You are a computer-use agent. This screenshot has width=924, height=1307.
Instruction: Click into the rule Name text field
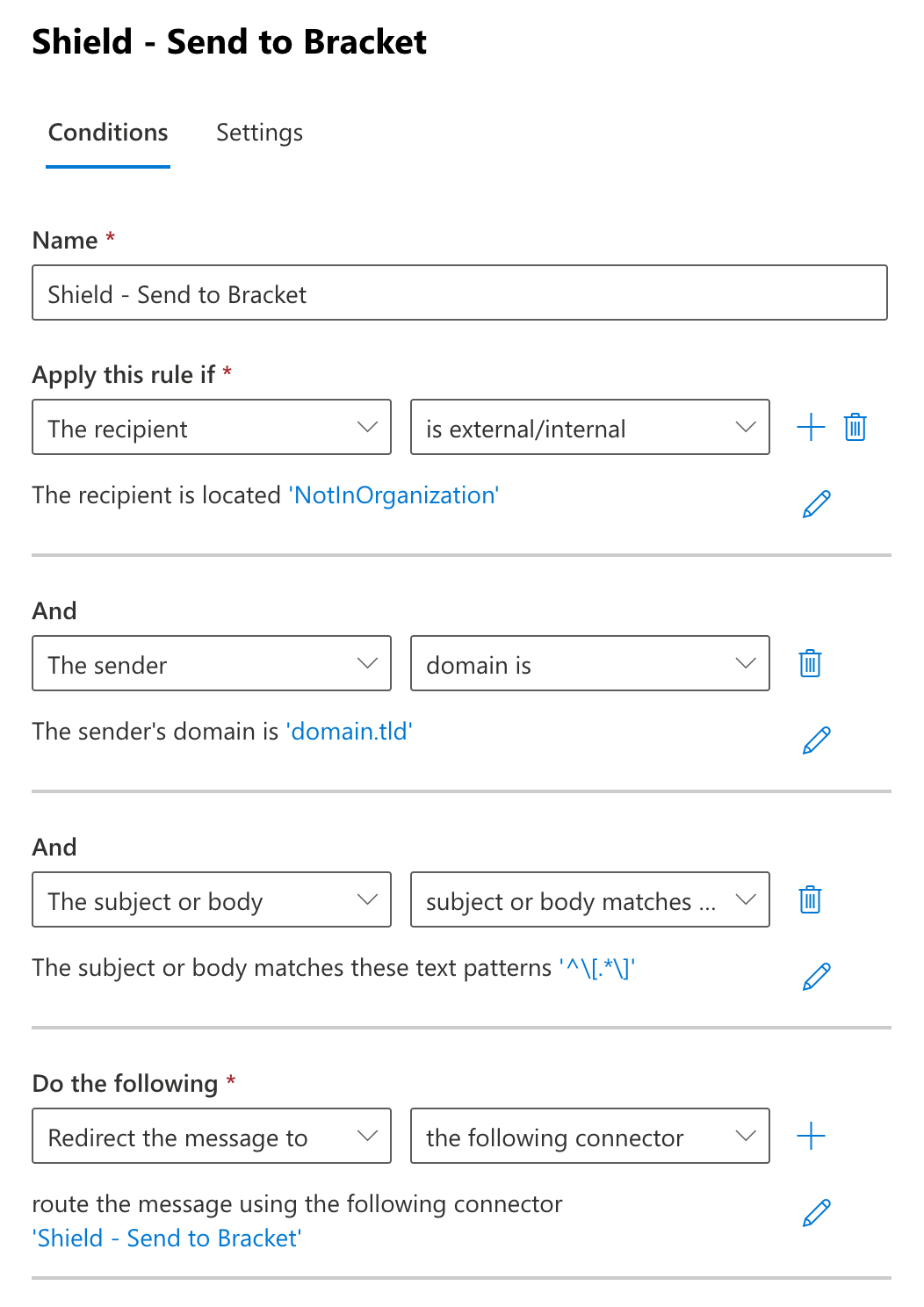coord(460,293)
